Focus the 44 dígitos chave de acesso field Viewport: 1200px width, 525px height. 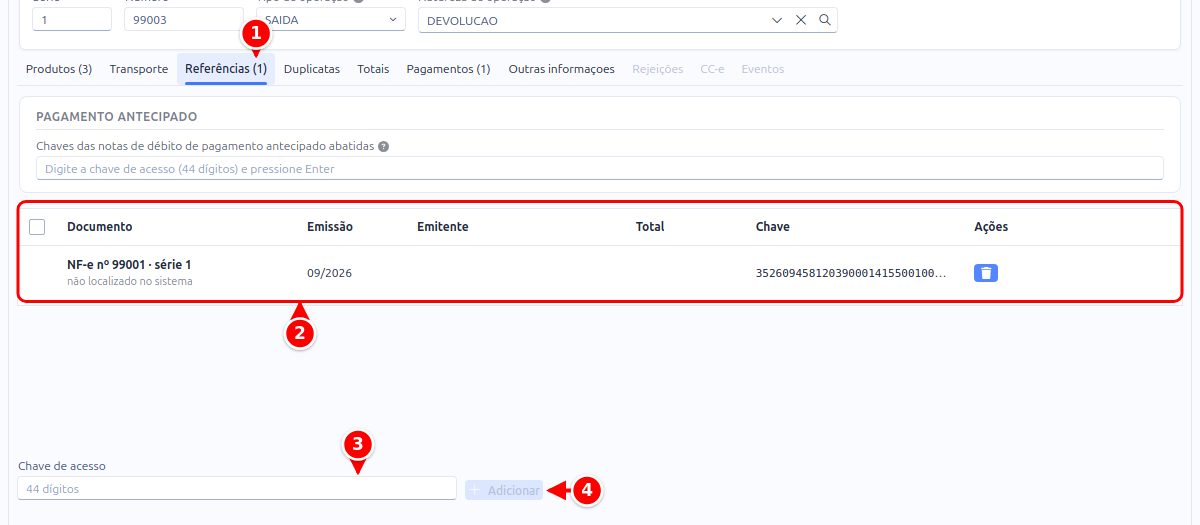[237, 489]
